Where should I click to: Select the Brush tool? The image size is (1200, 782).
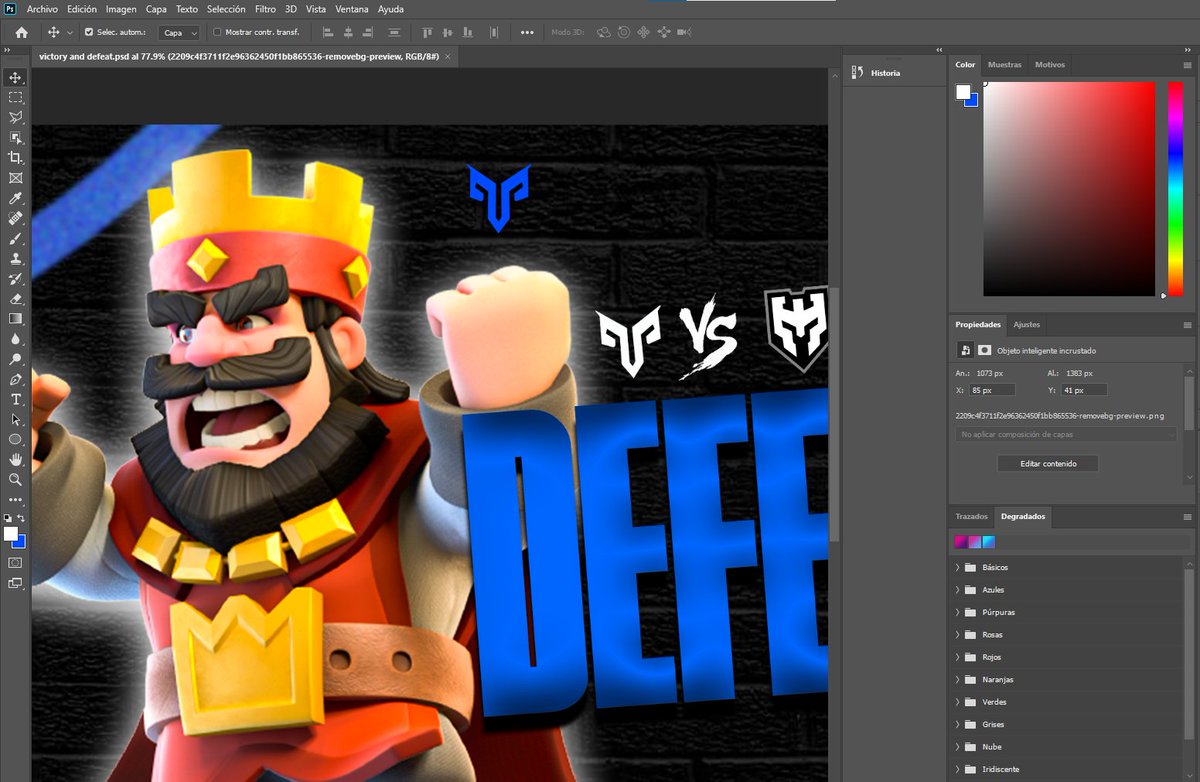click(15, 238)
